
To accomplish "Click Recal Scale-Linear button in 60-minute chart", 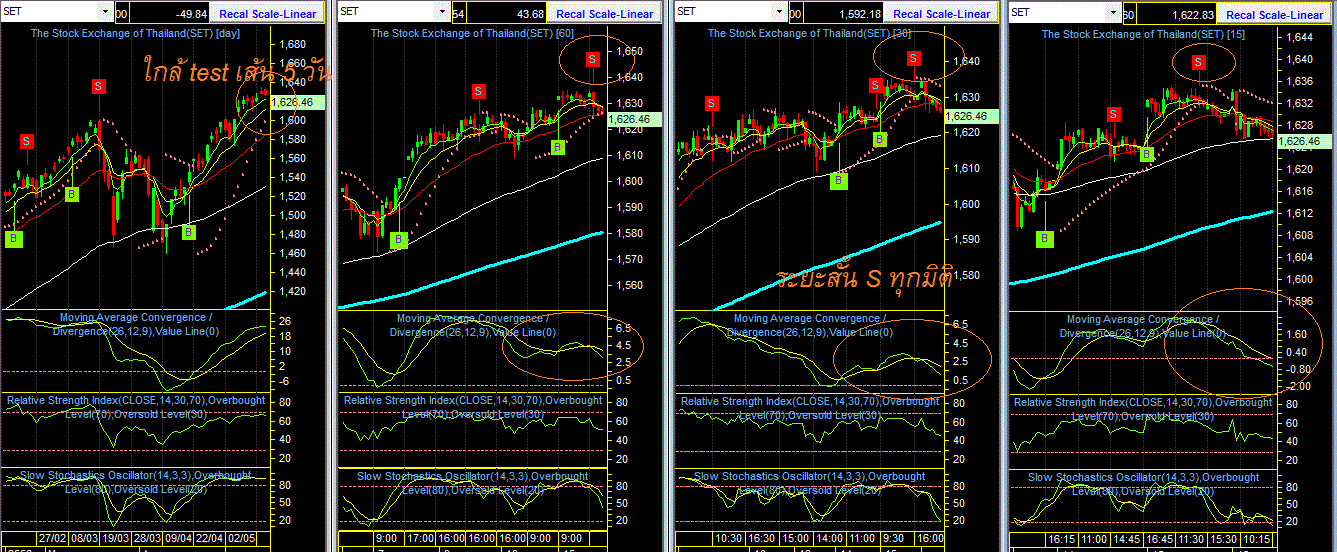I will (x=604, y=14).
